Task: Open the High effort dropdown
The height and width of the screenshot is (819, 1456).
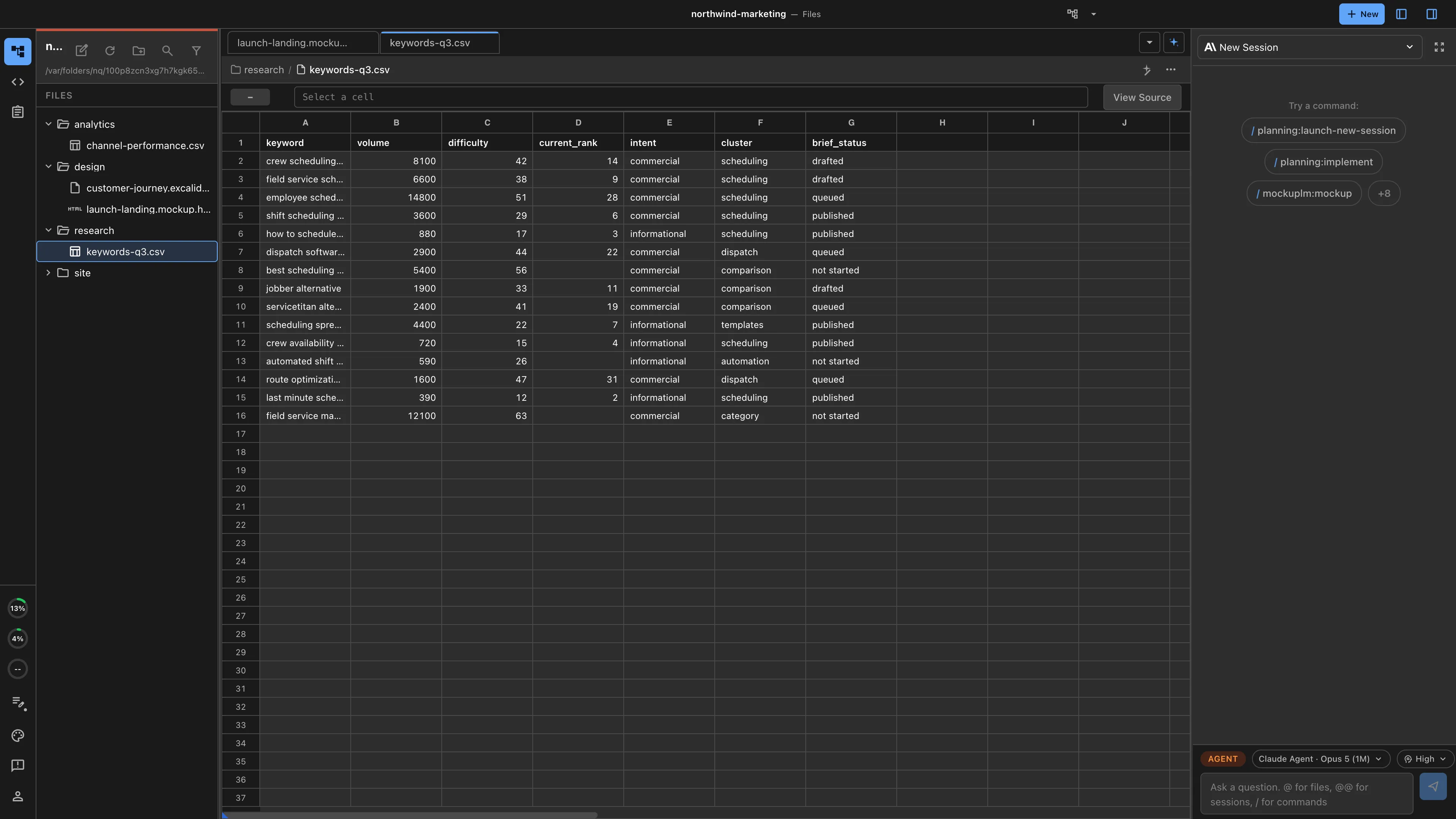Action: point(1425,758)
